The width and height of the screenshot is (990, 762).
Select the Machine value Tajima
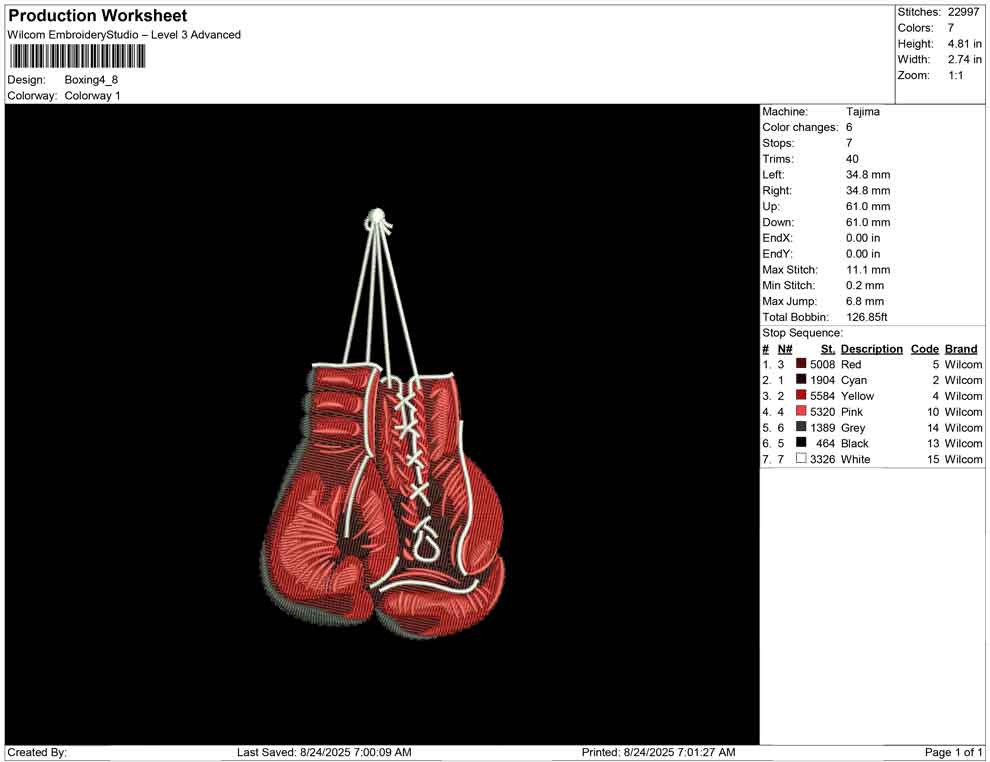click(x=863, y=112)
